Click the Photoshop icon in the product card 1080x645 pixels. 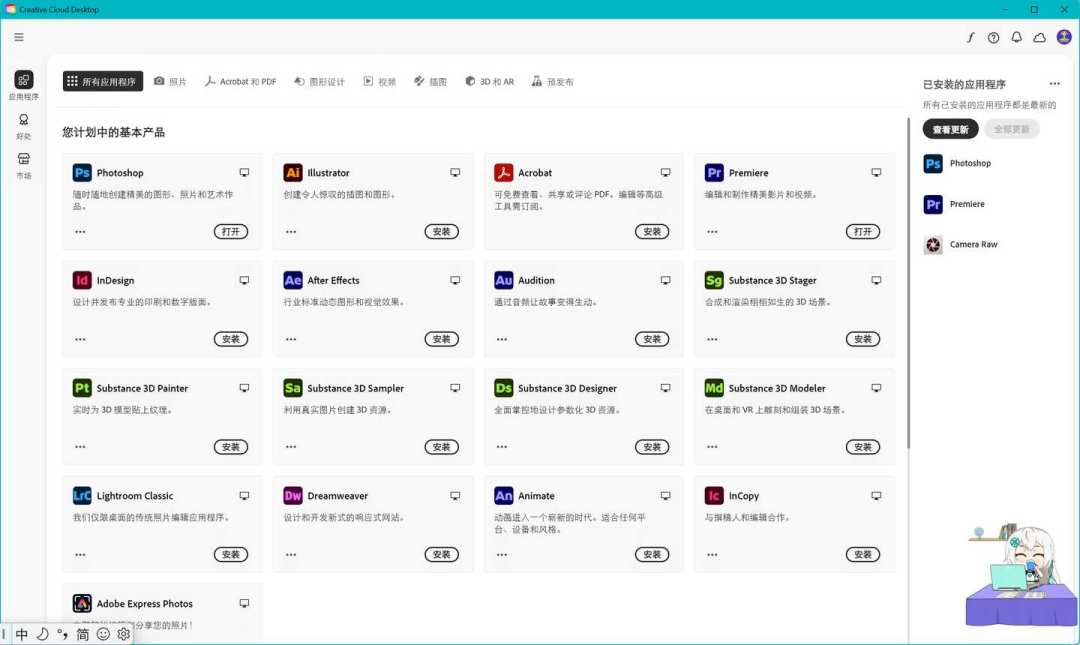pyautogui.click(x=82, y=172)
